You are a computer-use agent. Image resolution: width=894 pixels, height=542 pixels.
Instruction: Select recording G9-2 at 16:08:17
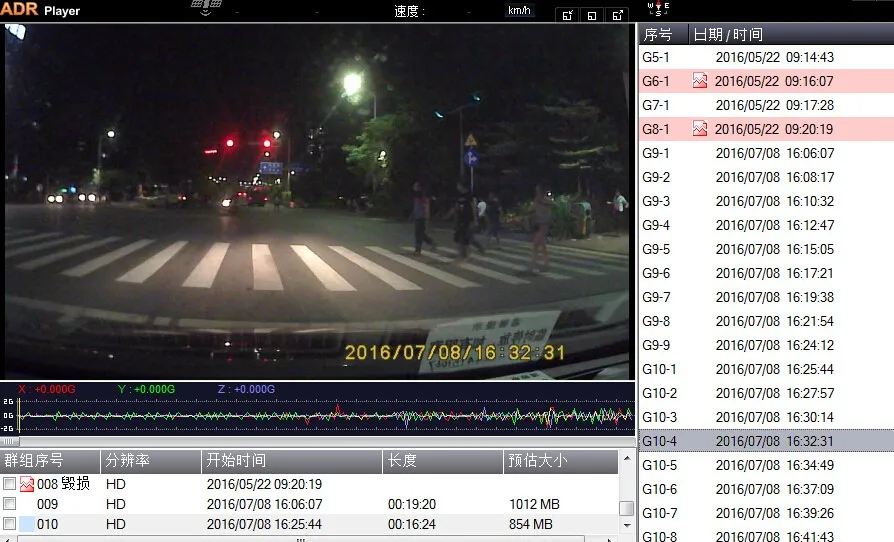tap(766, 177)
